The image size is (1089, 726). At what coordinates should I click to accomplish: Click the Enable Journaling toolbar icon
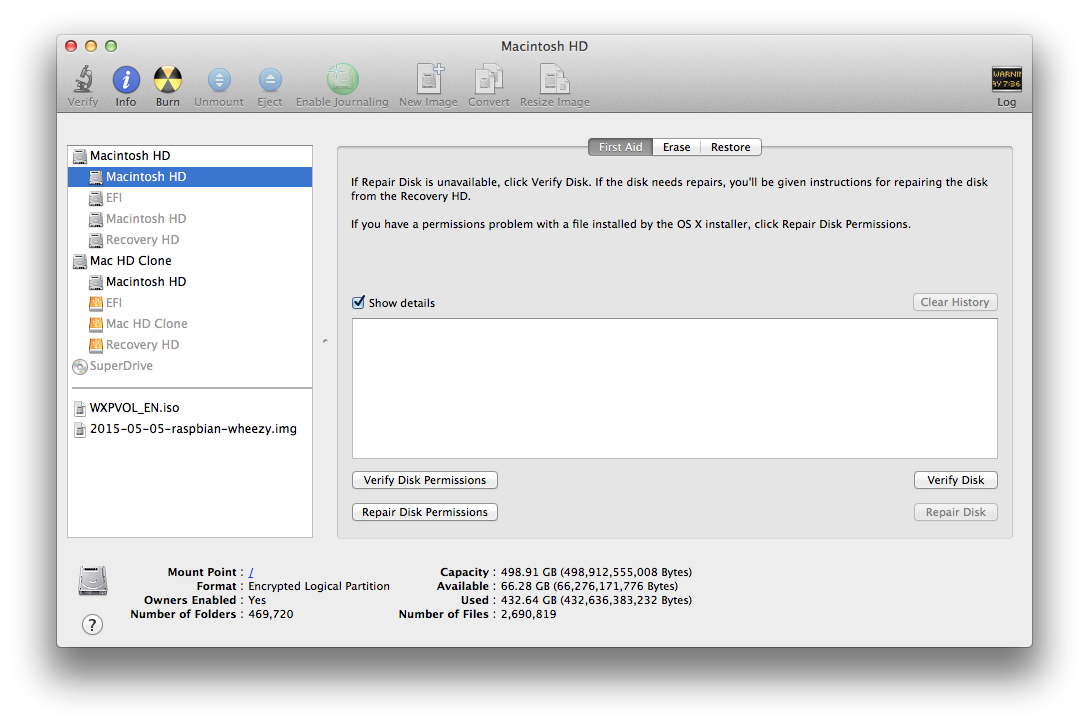click(x=342, y=79)
